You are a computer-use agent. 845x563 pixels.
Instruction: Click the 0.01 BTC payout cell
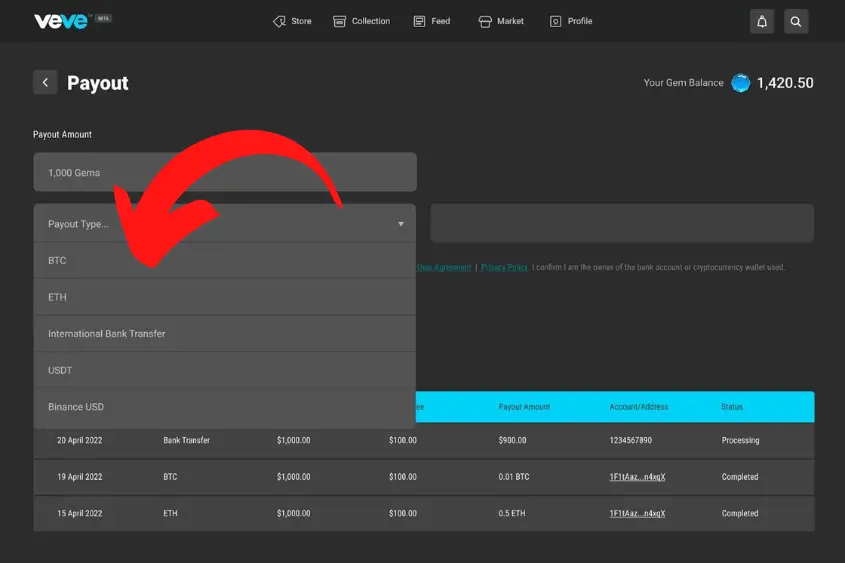tap(514, 477)
